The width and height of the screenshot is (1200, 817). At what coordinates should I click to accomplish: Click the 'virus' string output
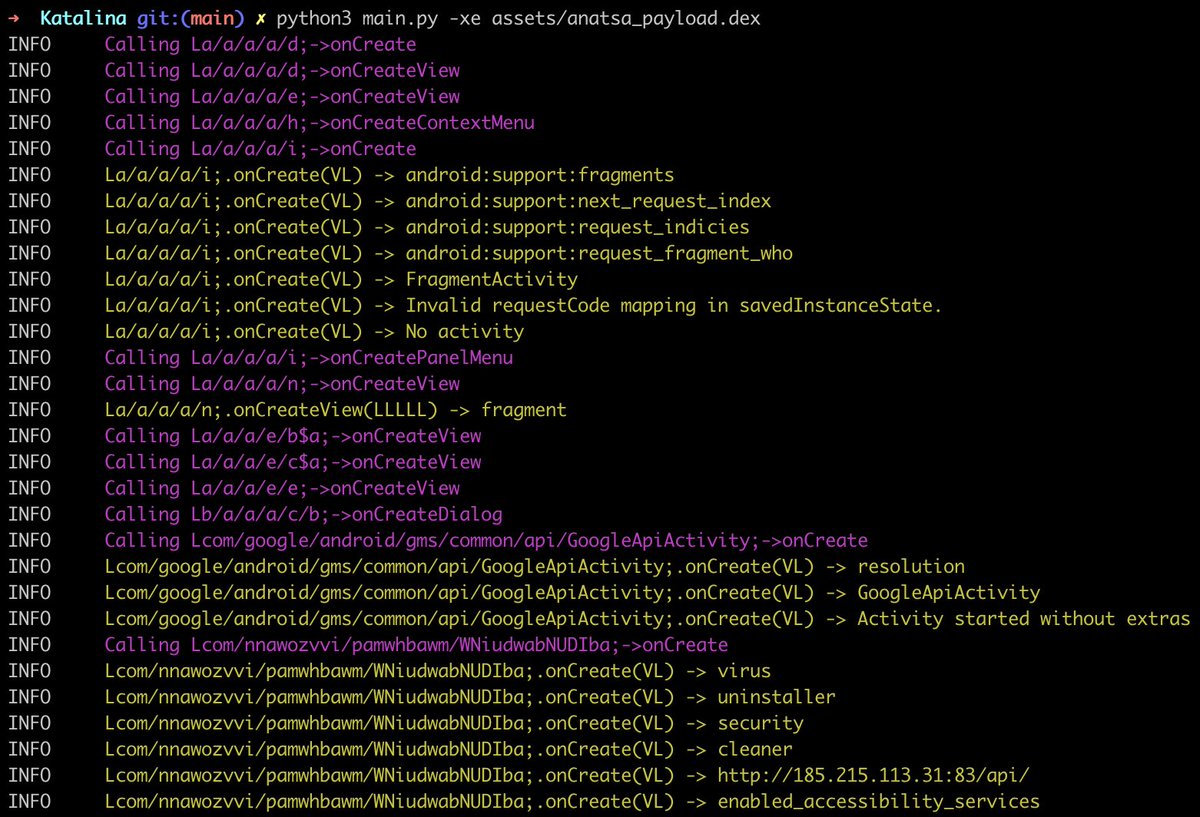[744, 669]
